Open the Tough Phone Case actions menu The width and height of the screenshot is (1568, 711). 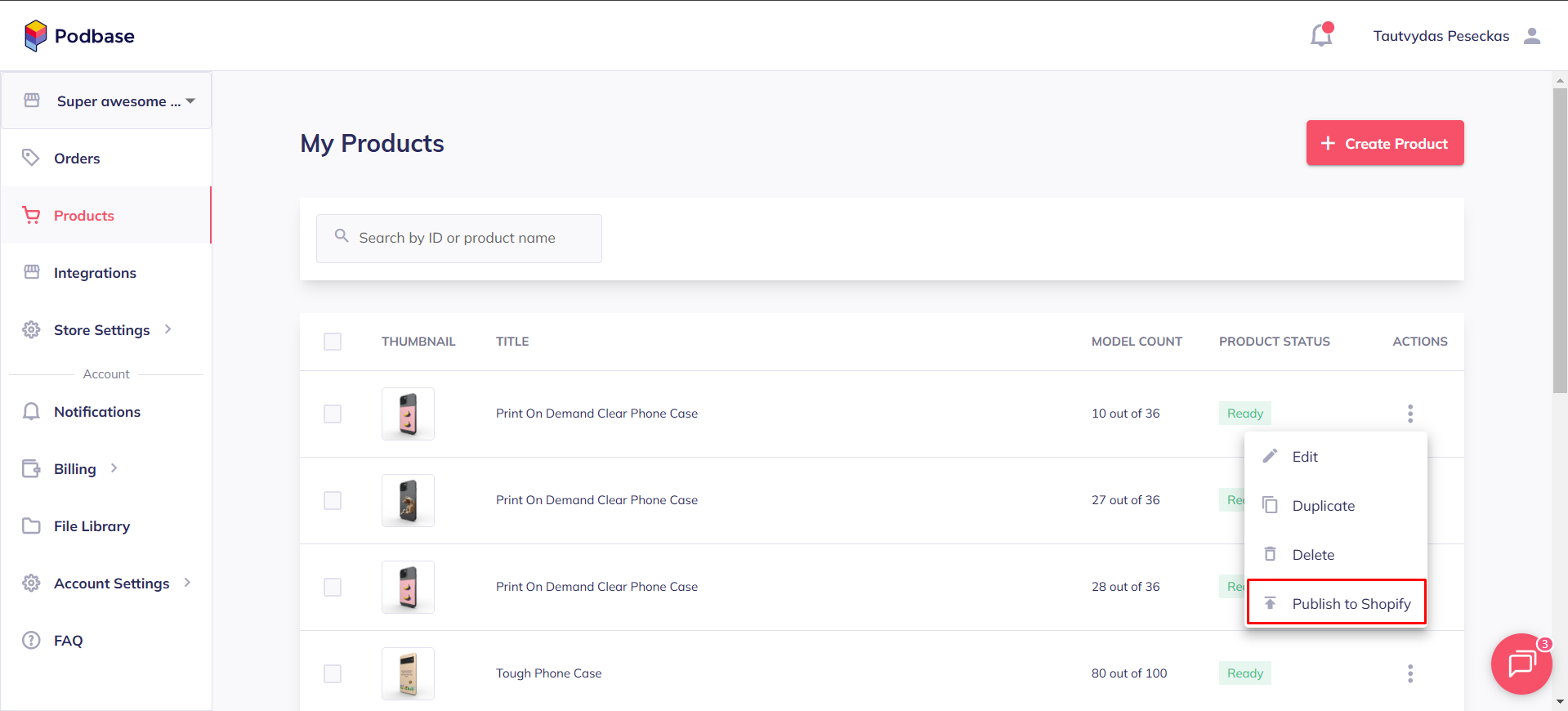[x=1409, y=673]
